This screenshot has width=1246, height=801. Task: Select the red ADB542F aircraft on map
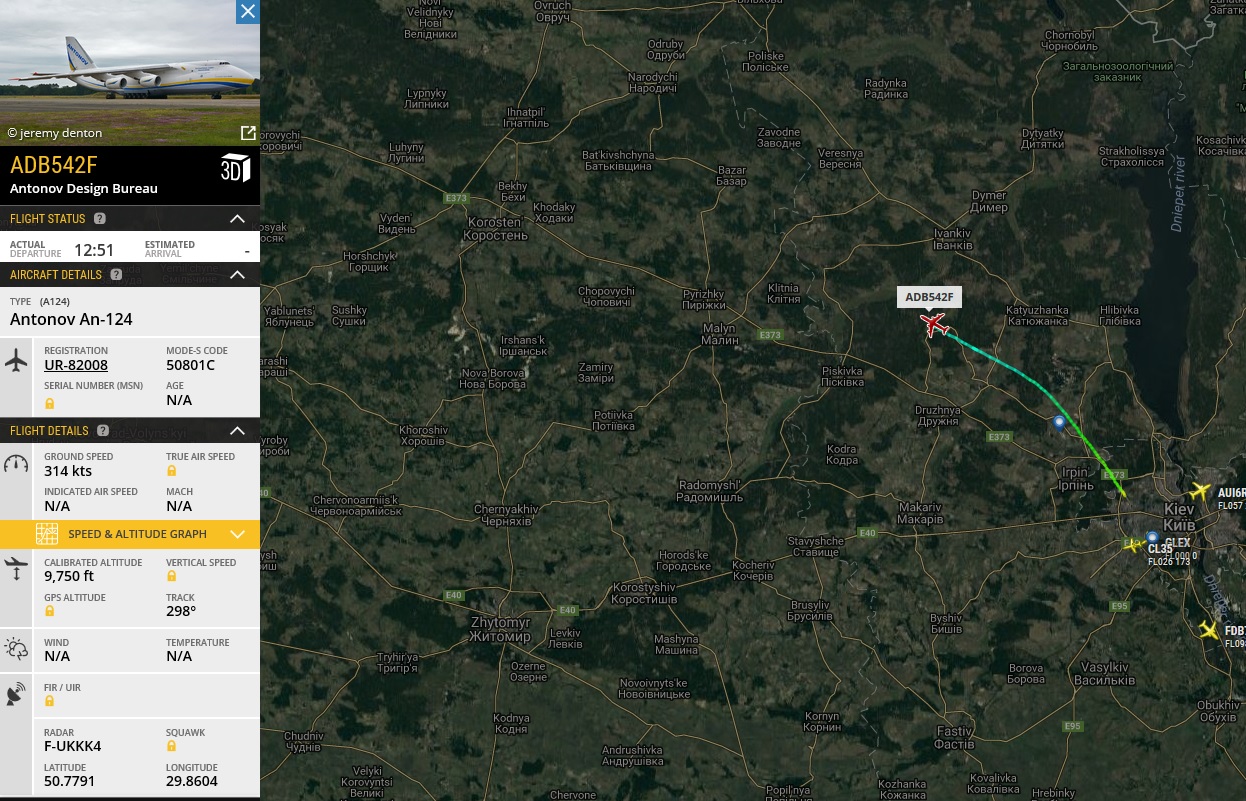click(934, 325)
